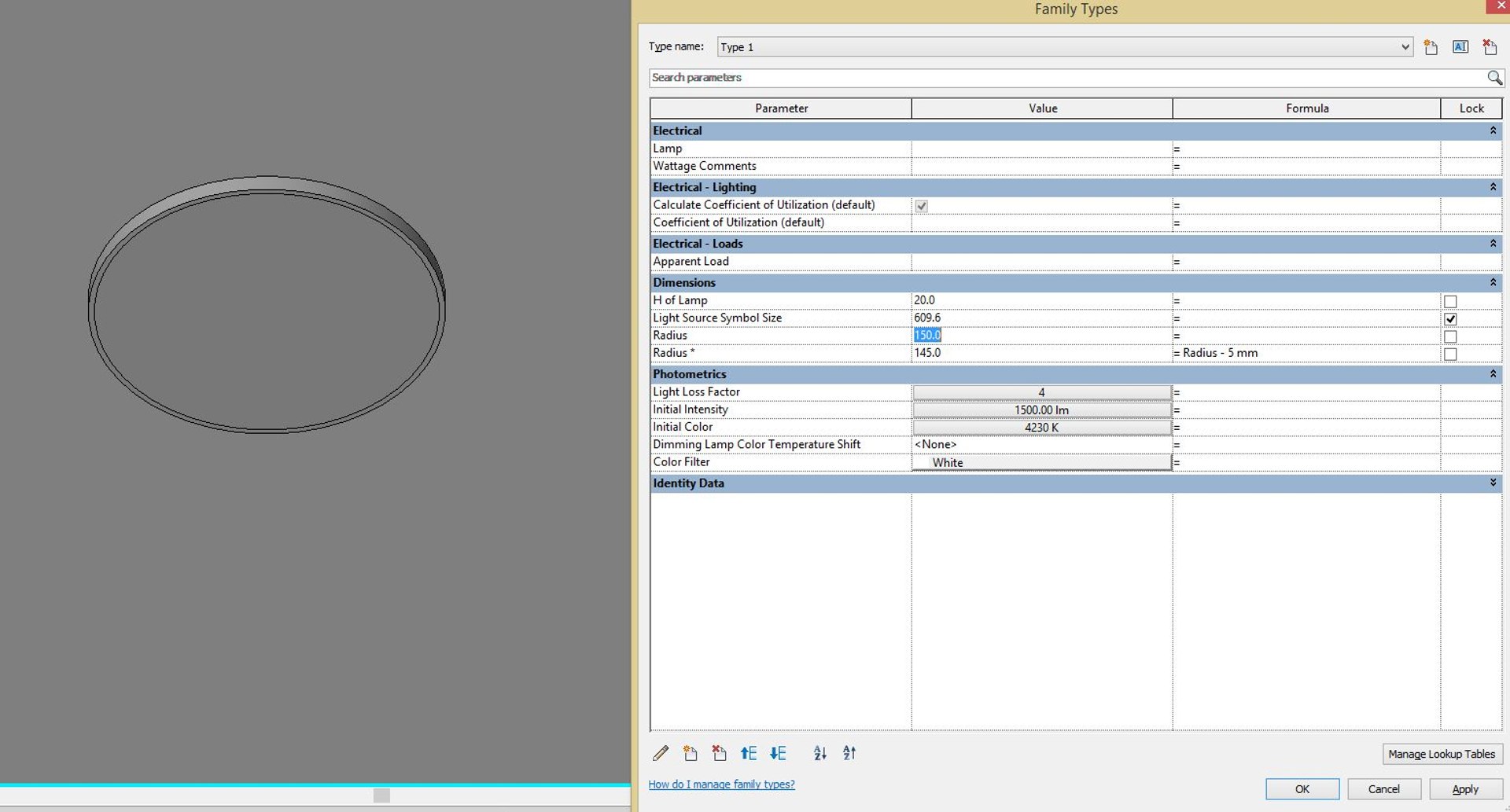
Task: Collapse the Electrical - Loads group
Action: (1493, 244)
